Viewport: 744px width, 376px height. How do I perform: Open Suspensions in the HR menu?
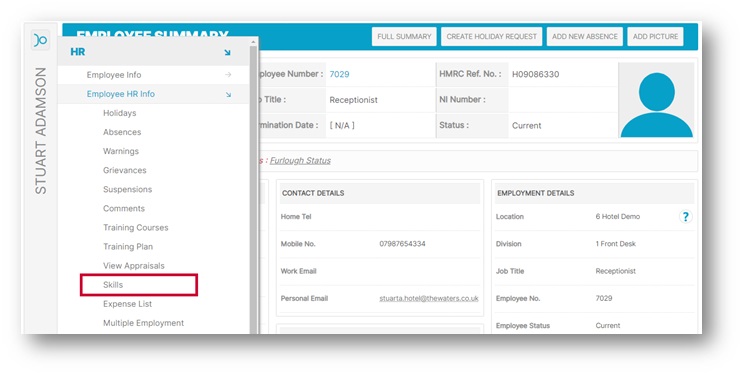pos(128,189)
